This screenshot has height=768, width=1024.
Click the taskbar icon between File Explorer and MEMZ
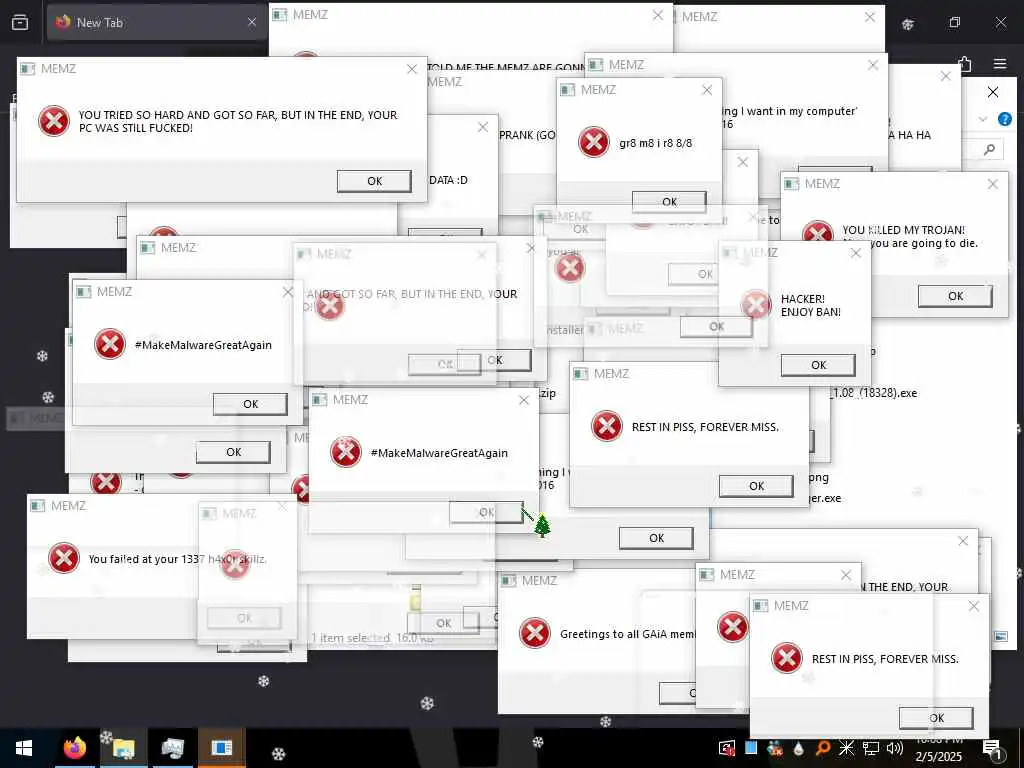click(x=172, y=748)
